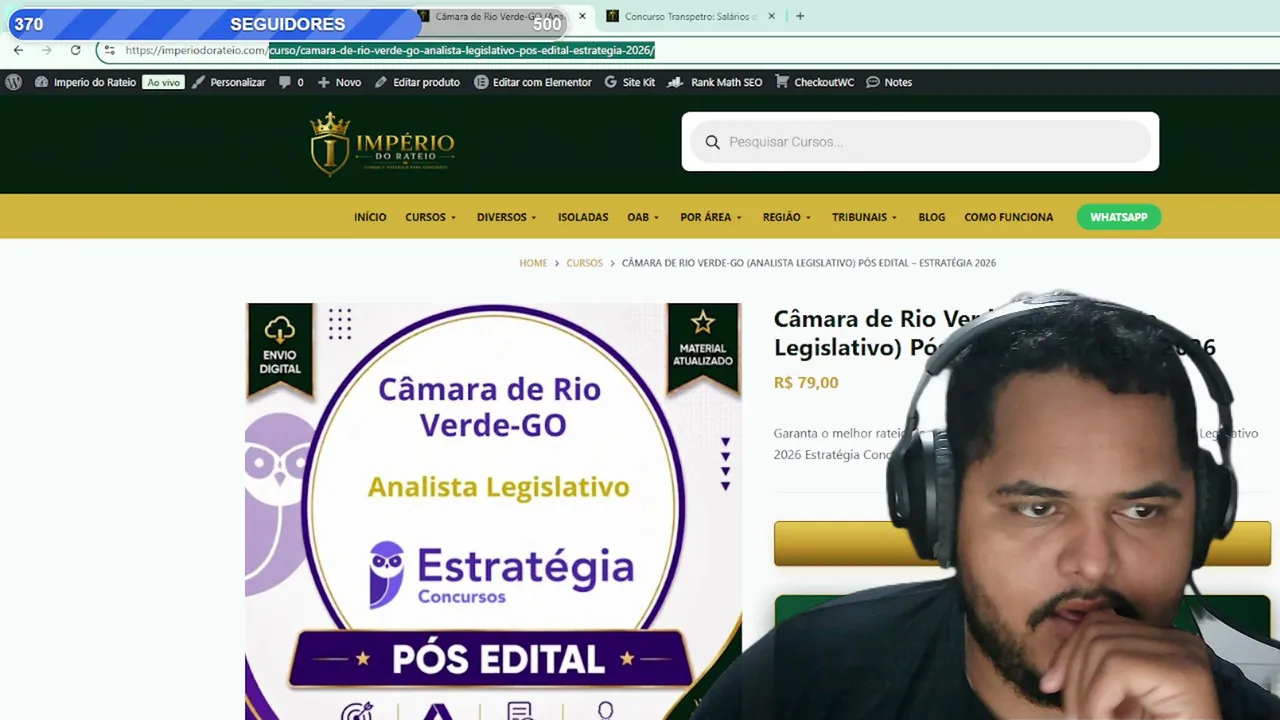
Task: Switch to the Concurso Transpetro: Salários tab
Action: [x=691, y=16]
